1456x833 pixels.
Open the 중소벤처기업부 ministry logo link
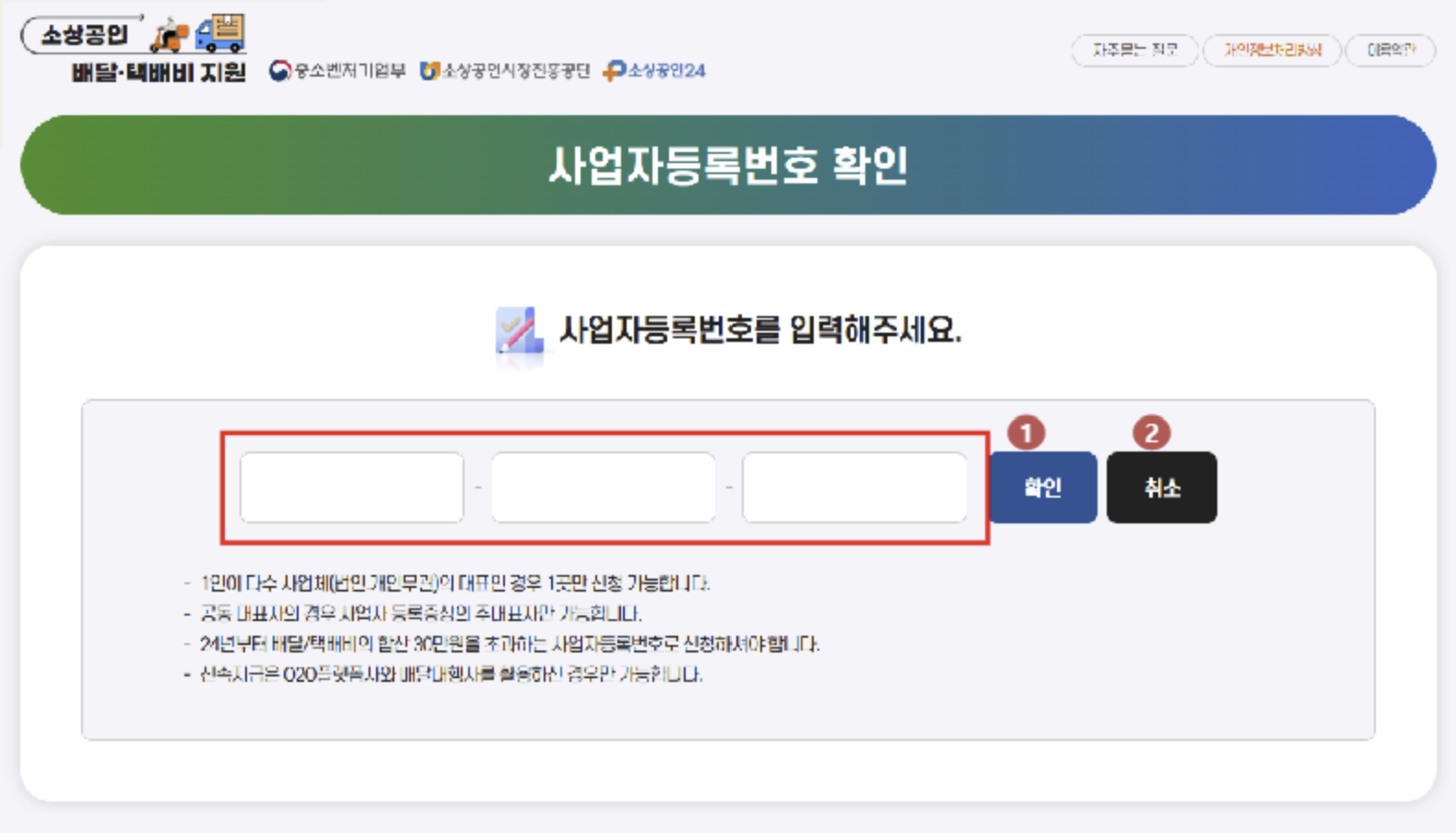point(337,71)
